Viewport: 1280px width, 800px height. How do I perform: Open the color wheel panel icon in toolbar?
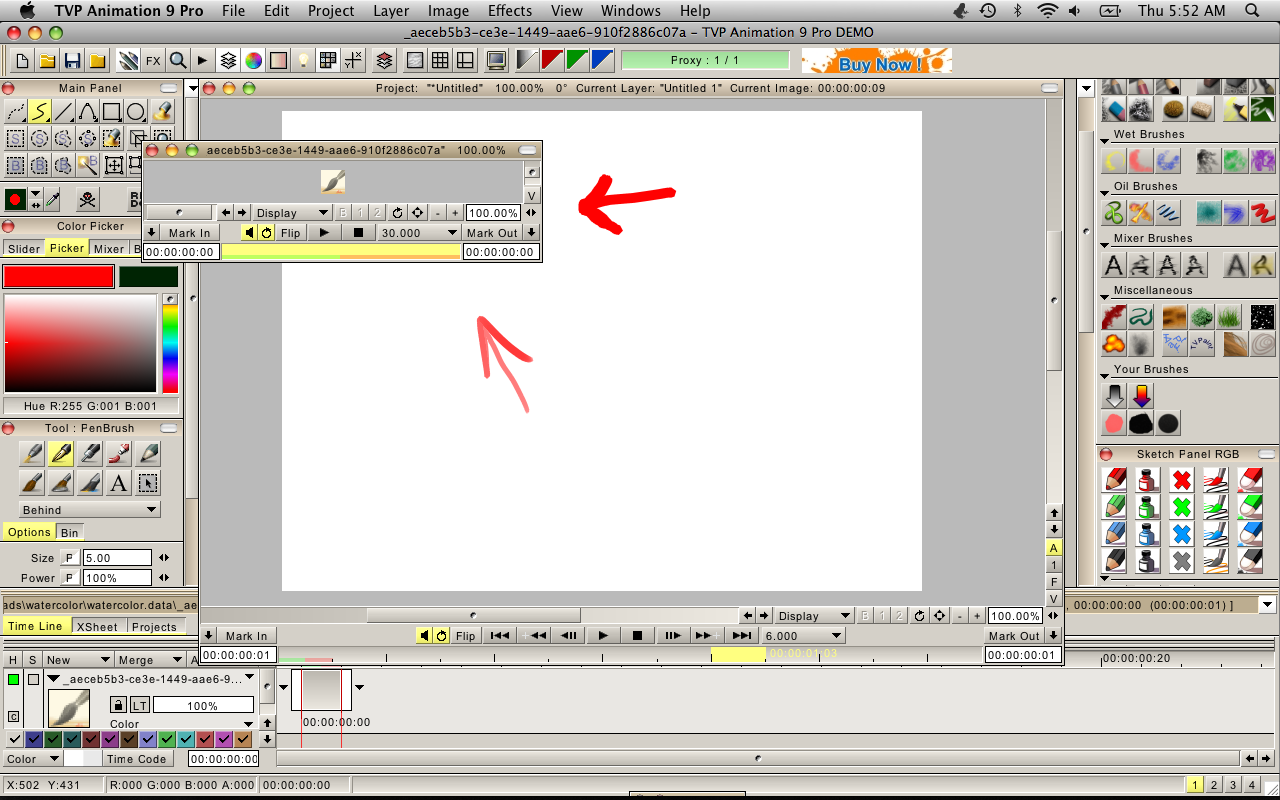[254, 61]
